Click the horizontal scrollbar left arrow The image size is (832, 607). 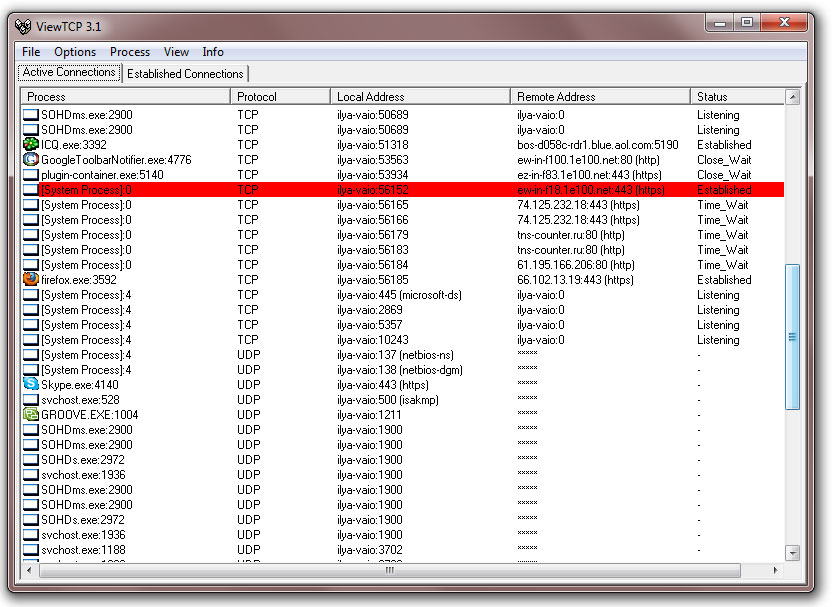click(29, 570)
